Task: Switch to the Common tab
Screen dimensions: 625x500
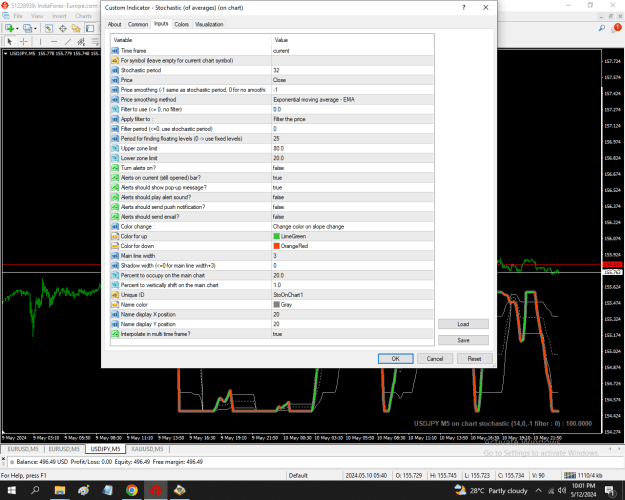Action: tap(138, 24)
